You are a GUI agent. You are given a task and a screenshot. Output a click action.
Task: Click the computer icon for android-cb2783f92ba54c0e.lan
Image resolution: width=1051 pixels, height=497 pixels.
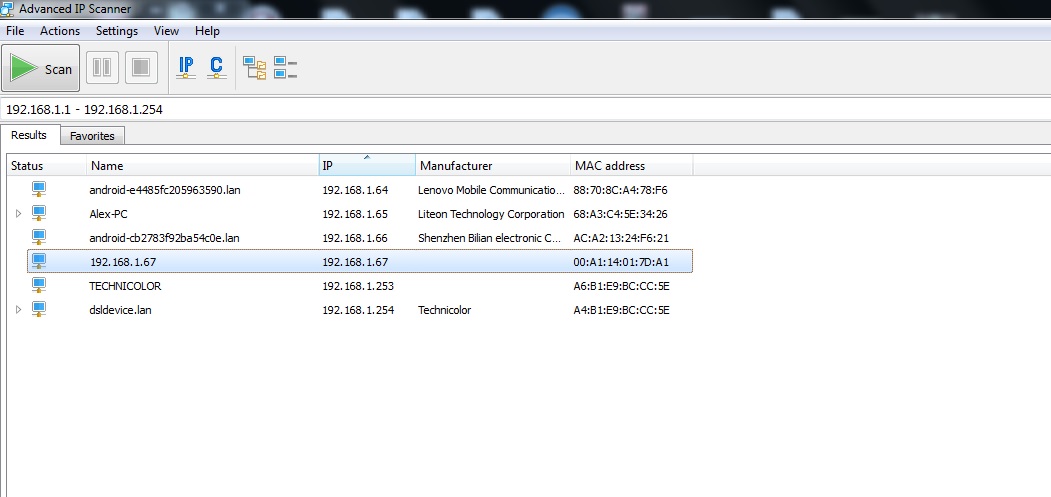coord(39,237)
